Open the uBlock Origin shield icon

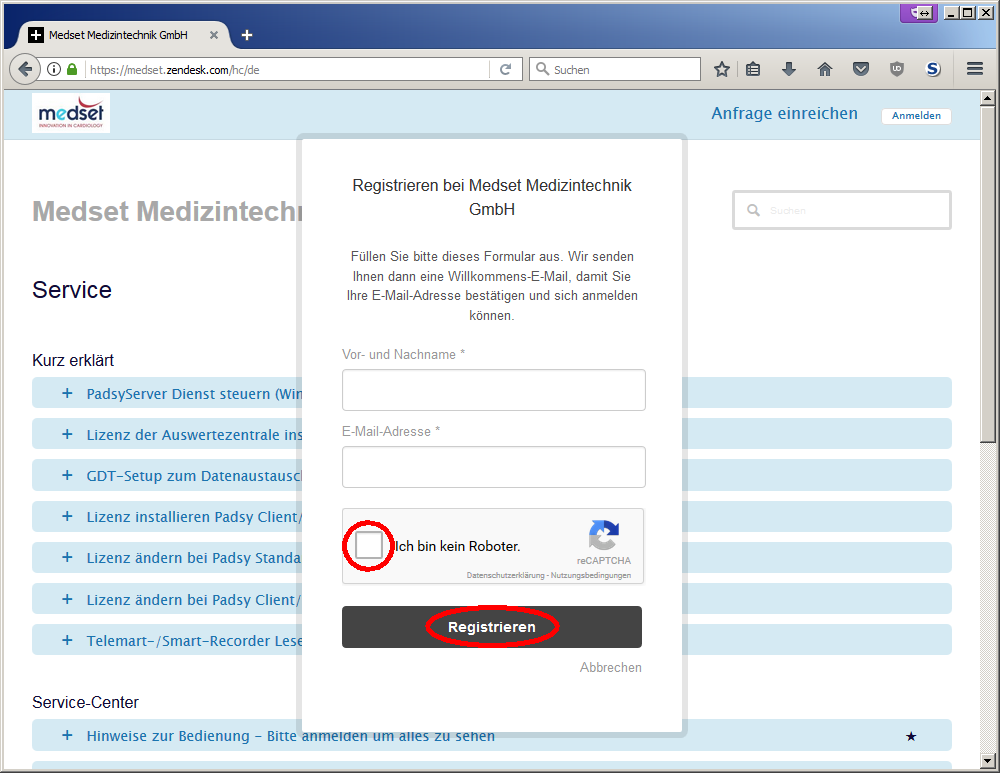897,69
